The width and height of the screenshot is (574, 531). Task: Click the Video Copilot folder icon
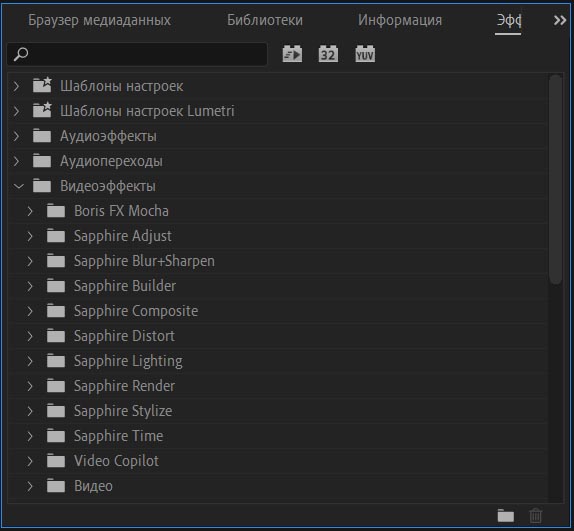click(56, 461)
